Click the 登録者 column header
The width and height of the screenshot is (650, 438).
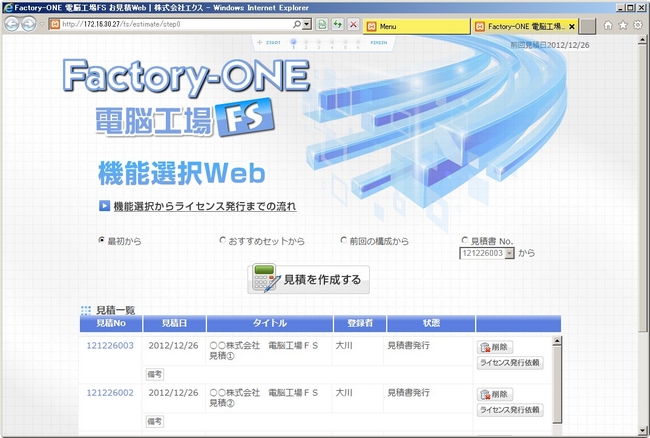[x=360, y=323]
